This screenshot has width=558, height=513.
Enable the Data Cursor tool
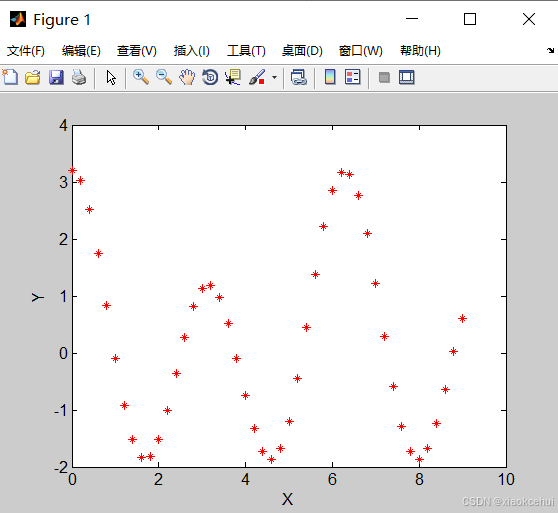coord(233,77)
